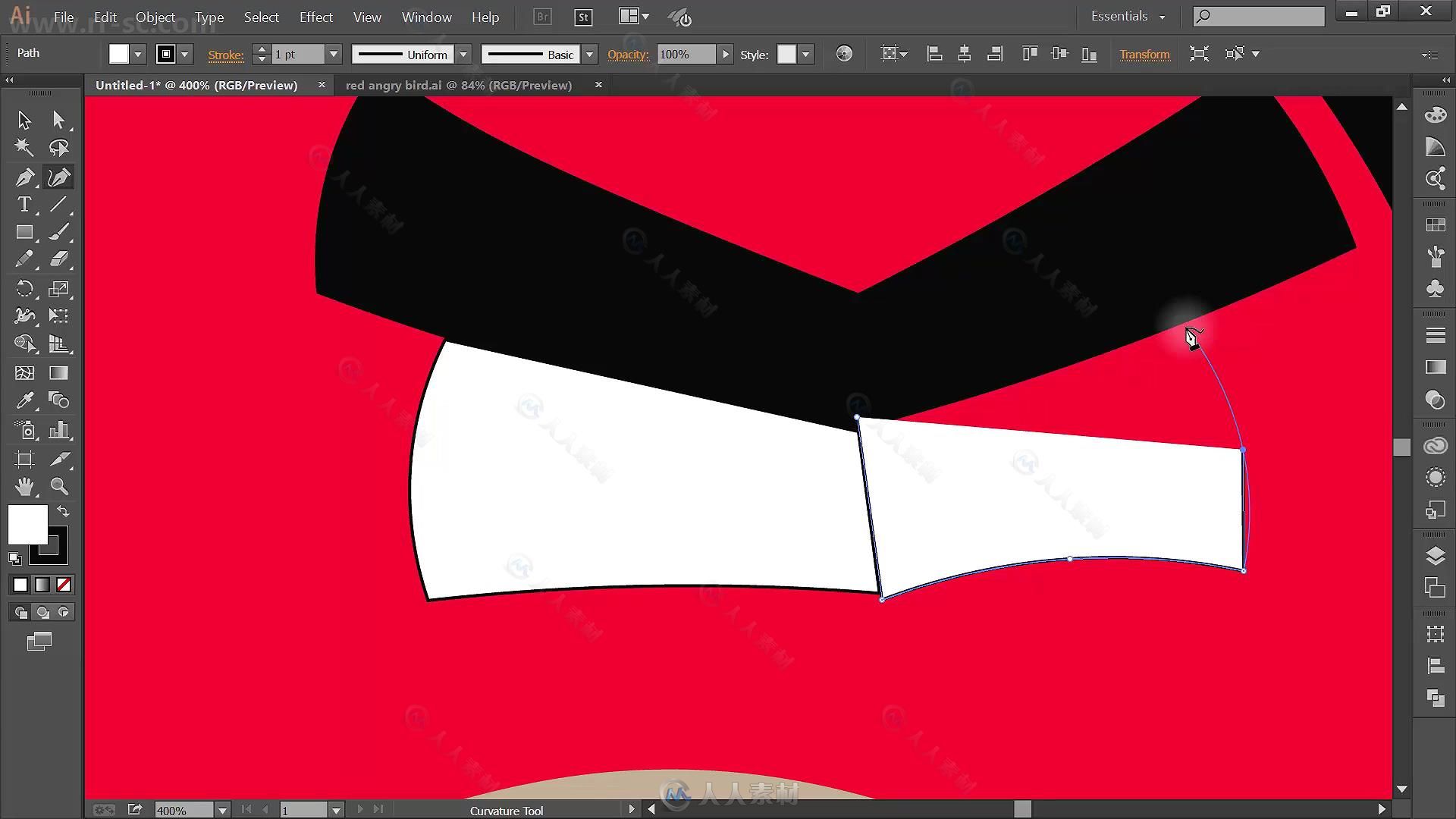Open the Layers panel icon
The image size is (1456, 819).
(1435, 556)
